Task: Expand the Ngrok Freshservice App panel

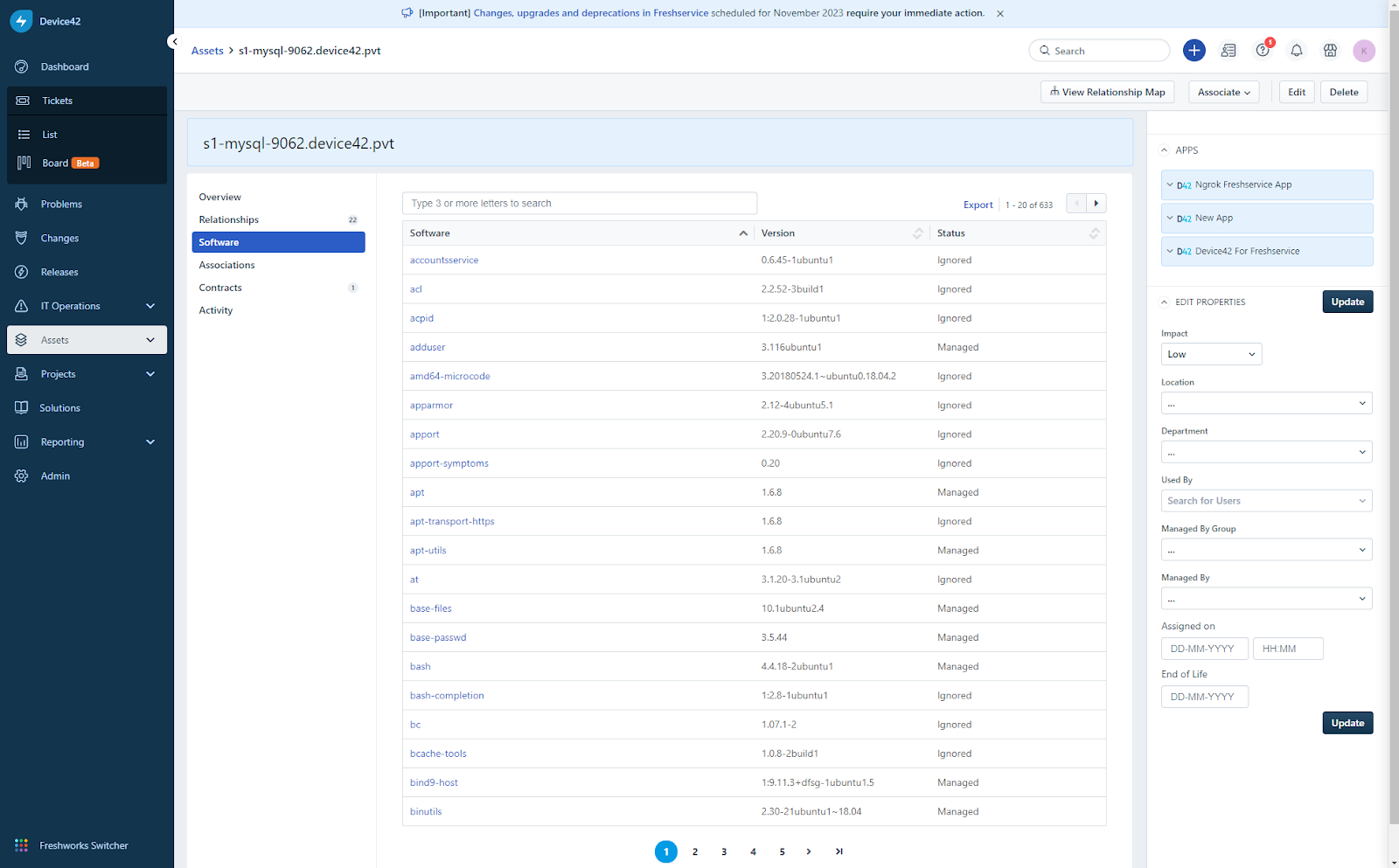Action: click(1267, 184)
